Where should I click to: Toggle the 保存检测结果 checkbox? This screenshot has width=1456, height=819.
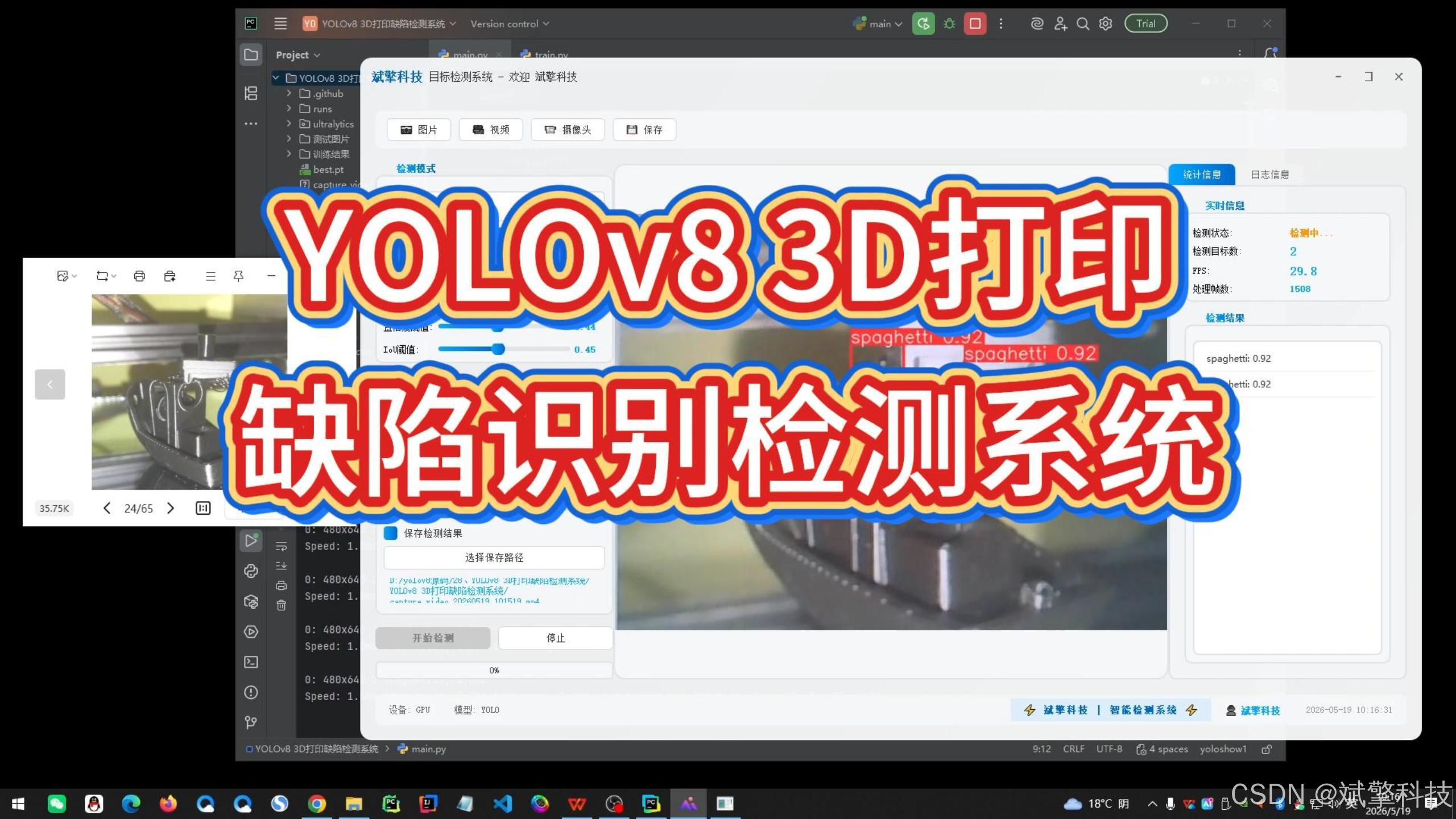tap(391, 533)
